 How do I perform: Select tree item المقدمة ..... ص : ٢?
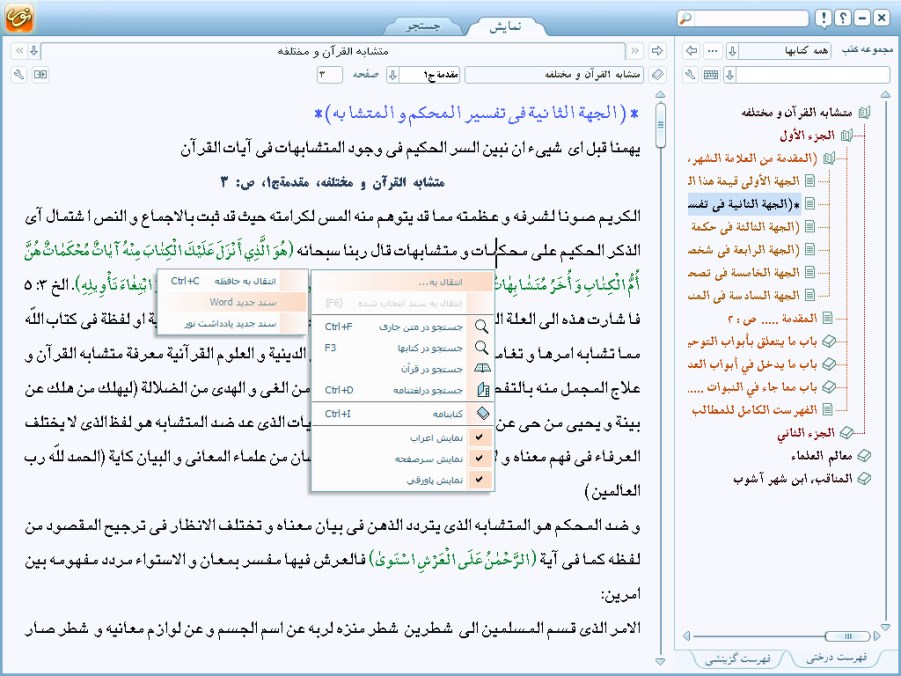[x=773, y=318]
